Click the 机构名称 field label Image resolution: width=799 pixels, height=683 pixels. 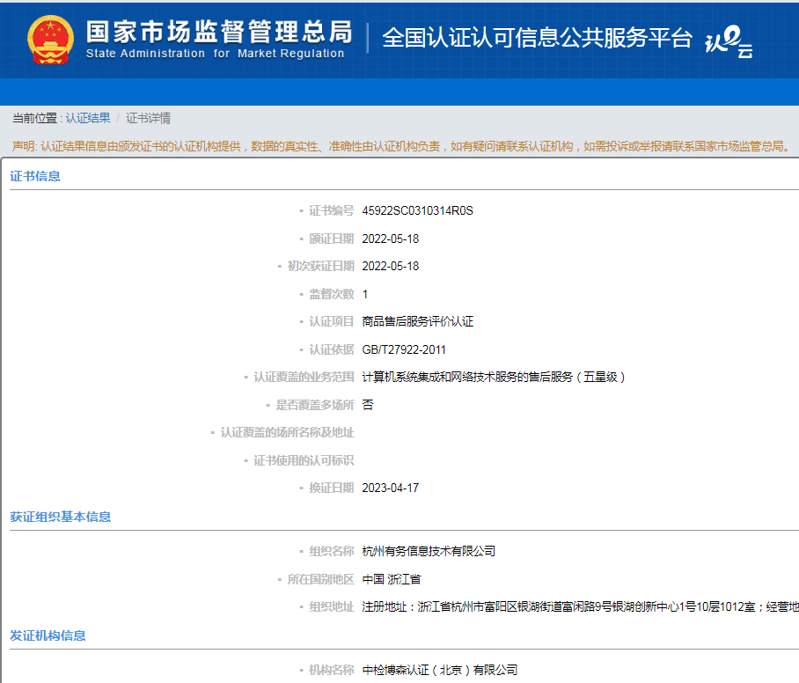pos(331,670)
